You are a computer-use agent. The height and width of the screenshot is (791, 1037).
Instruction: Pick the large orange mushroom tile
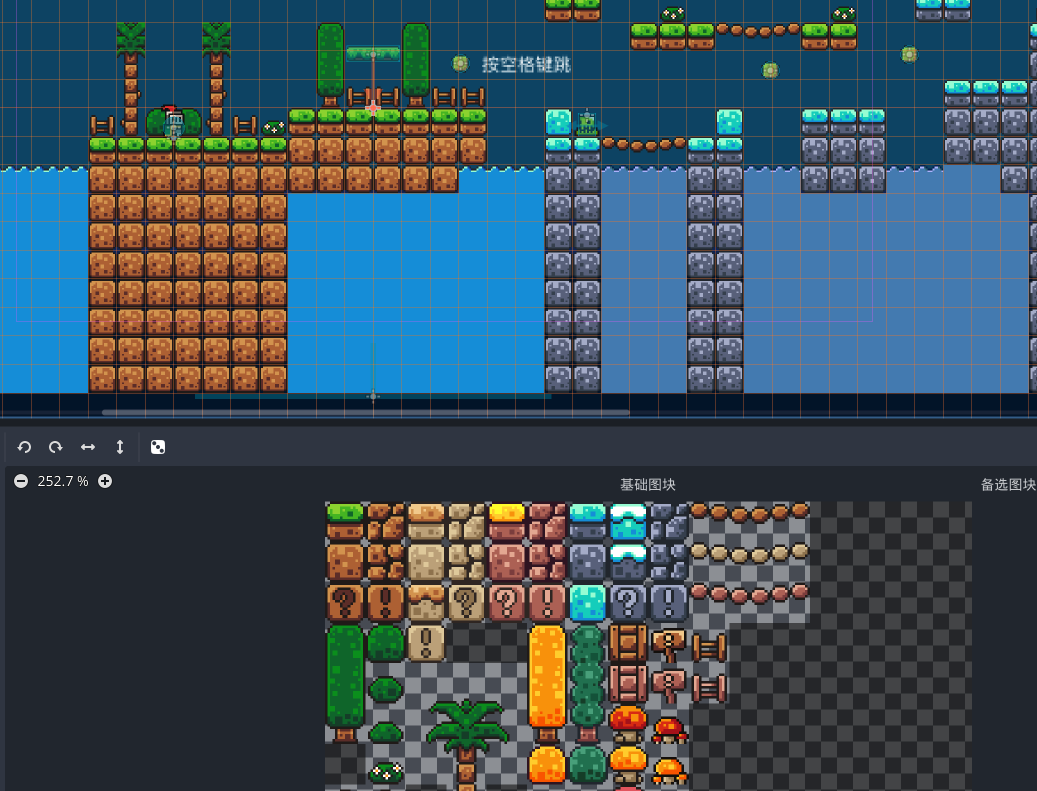click(628, 765)
